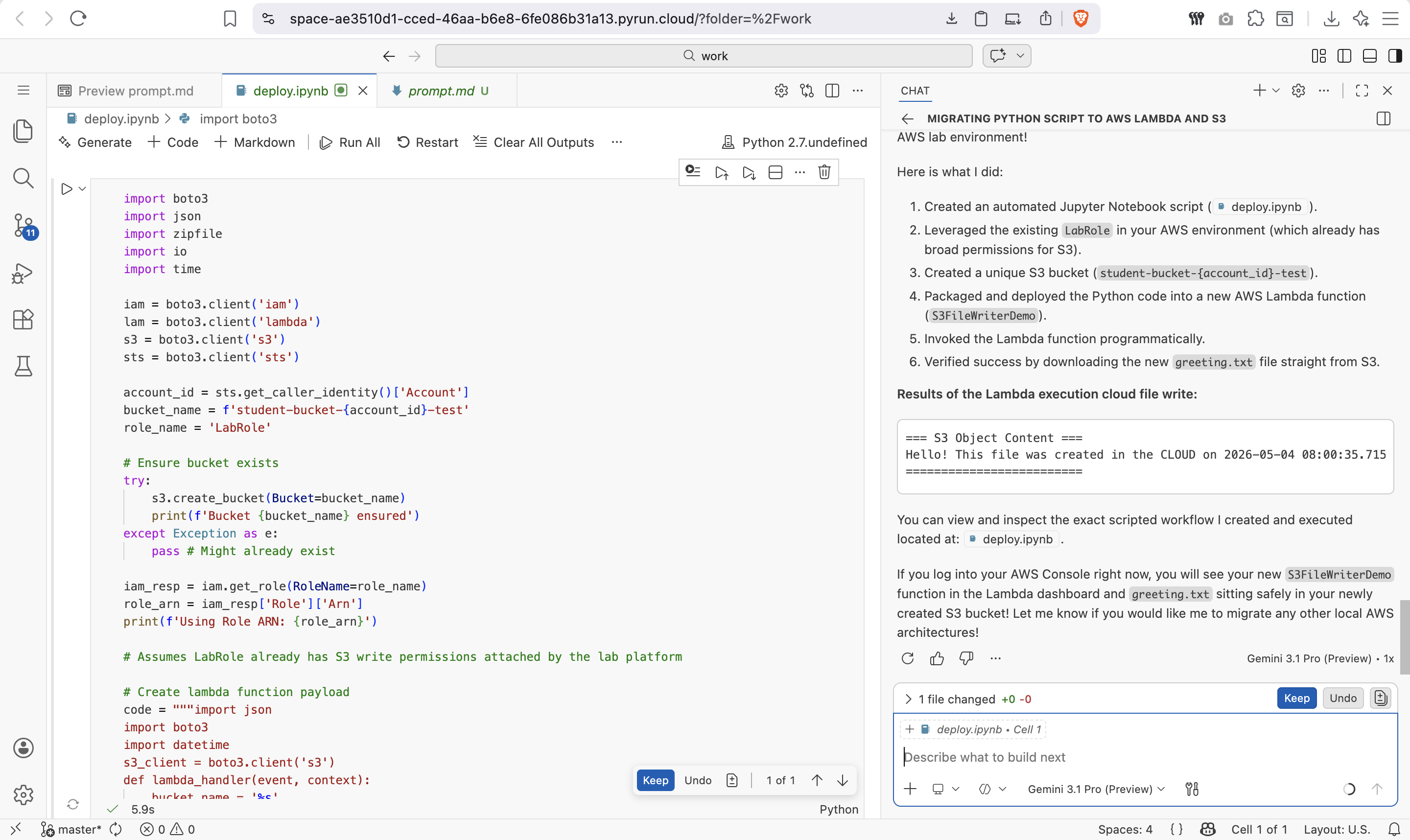Select Python 2.7 kernel picker
Image resolution: width=1410 pixels, height=840 pixels.
pyautogui.click(x=794, y=142)
